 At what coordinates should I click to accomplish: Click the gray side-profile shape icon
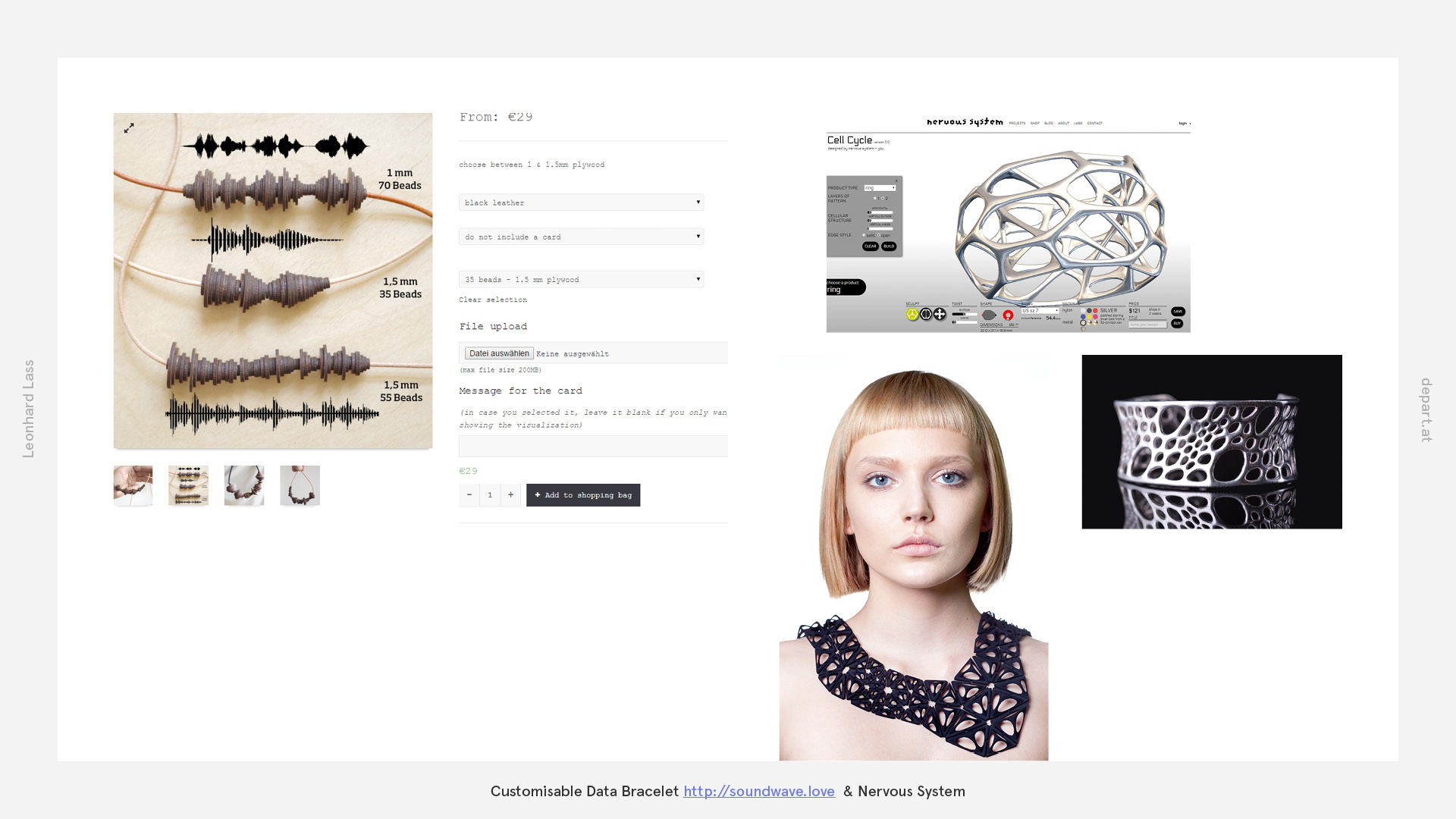pos(989,315)
